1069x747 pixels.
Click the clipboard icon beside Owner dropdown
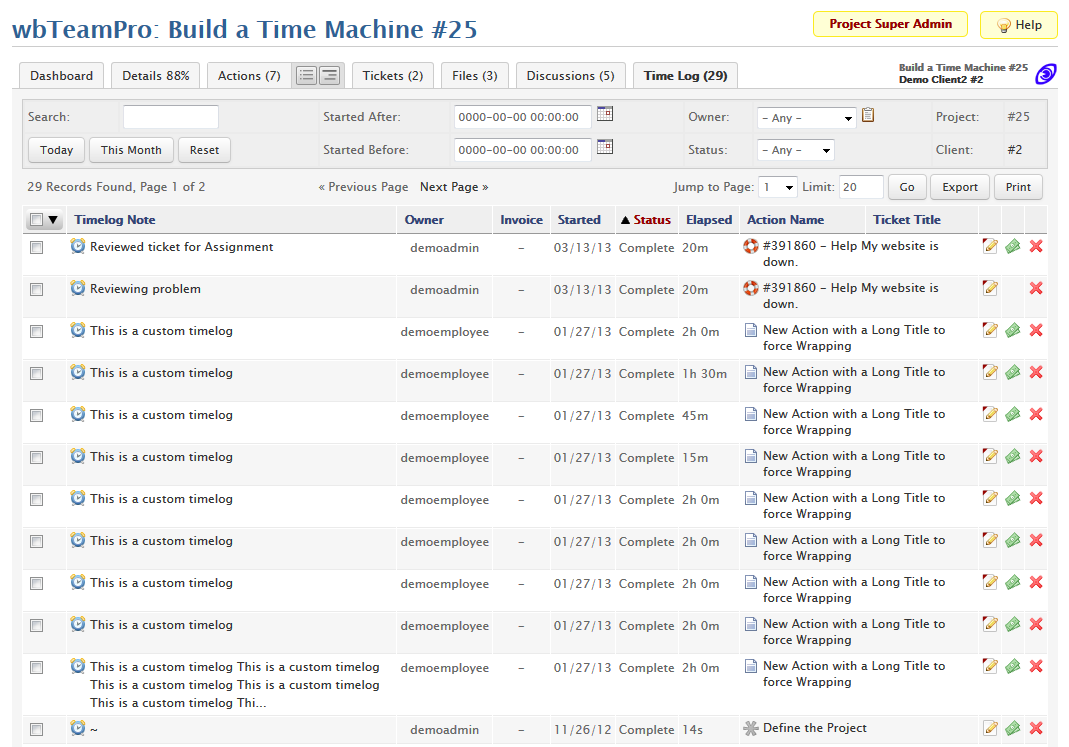pos(868,115)
